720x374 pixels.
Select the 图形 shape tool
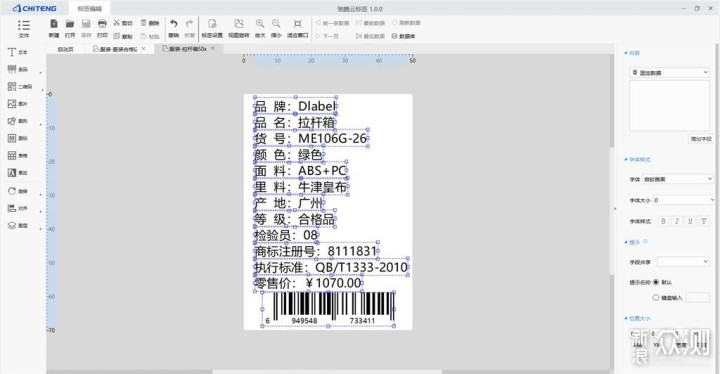tap(18, 121)
